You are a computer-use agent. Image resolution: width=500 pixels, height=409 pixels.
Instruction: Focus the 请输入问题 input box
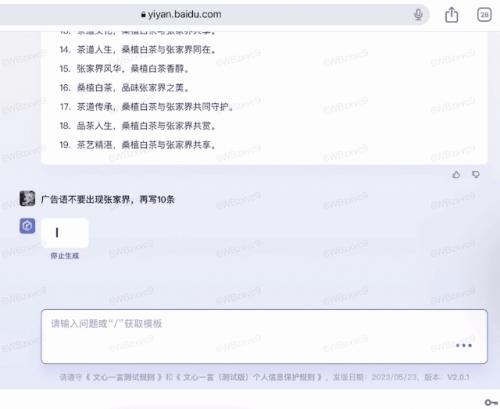(x=264, y=336)
